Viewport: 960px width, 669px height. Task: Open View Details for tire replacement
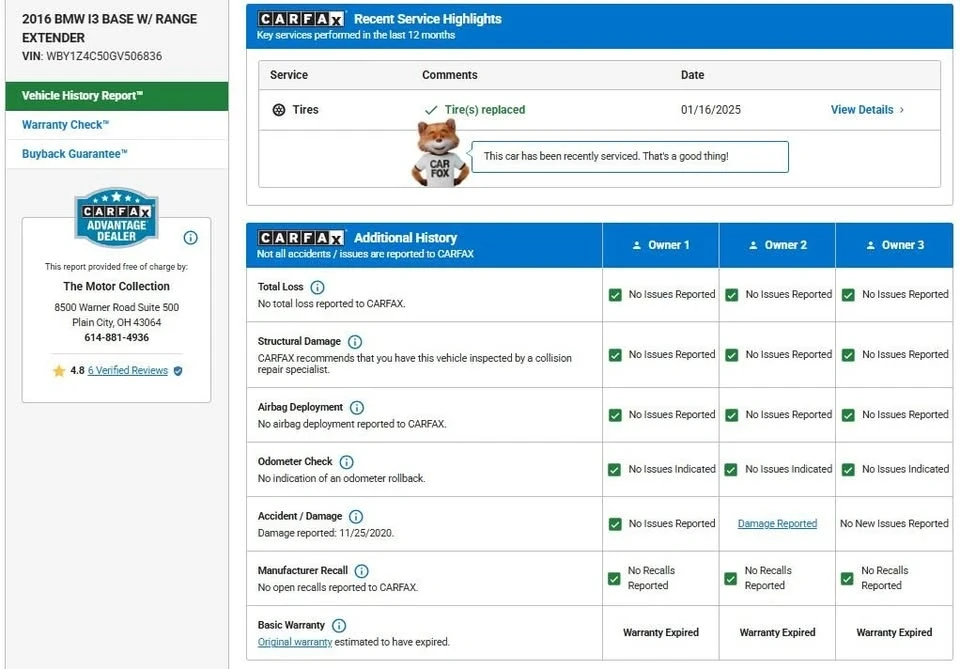(x=861, y=110)
